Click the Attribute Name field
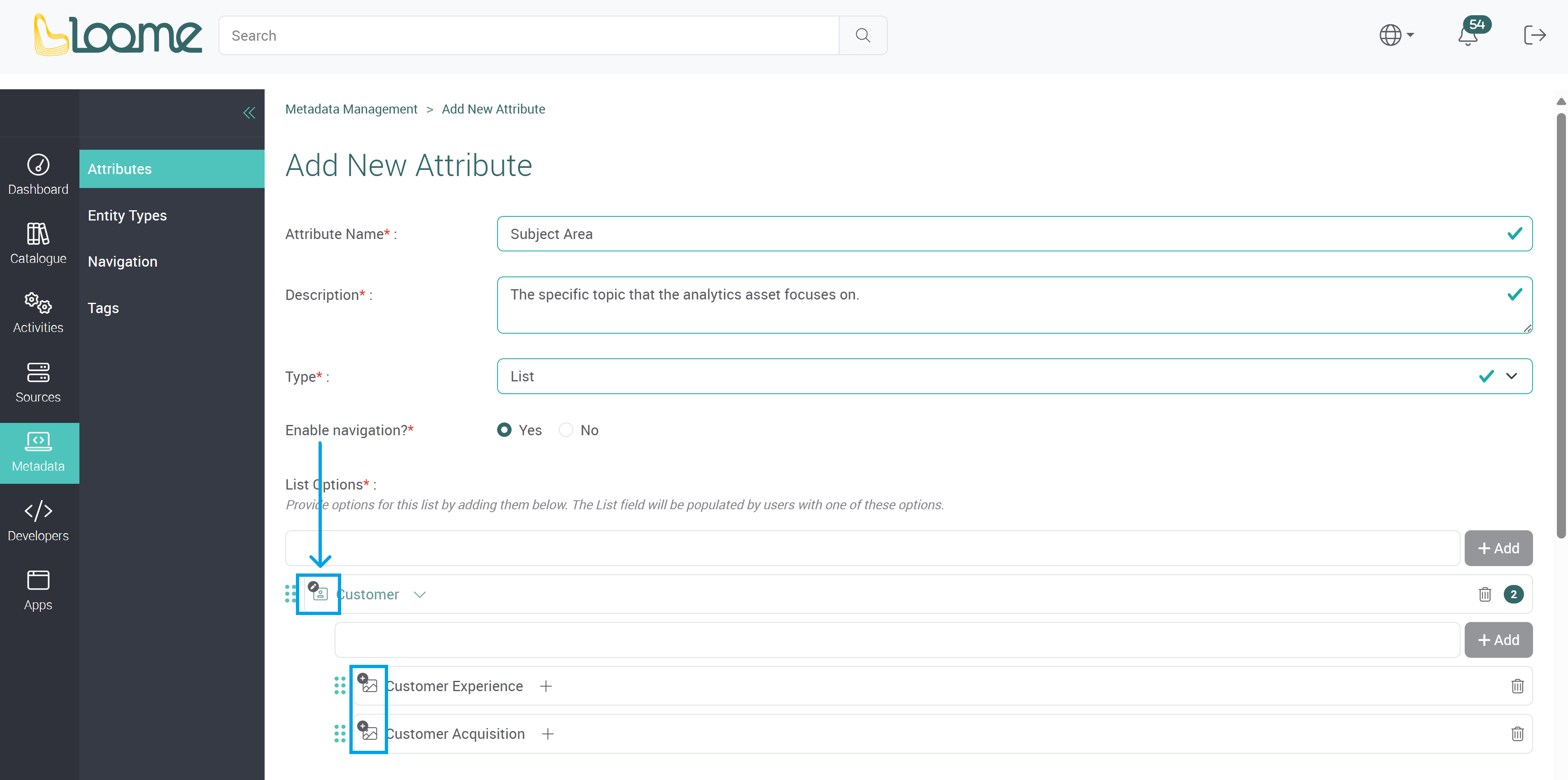The height and width of the screenshot is (780, 1568). tap(1015, 234)
